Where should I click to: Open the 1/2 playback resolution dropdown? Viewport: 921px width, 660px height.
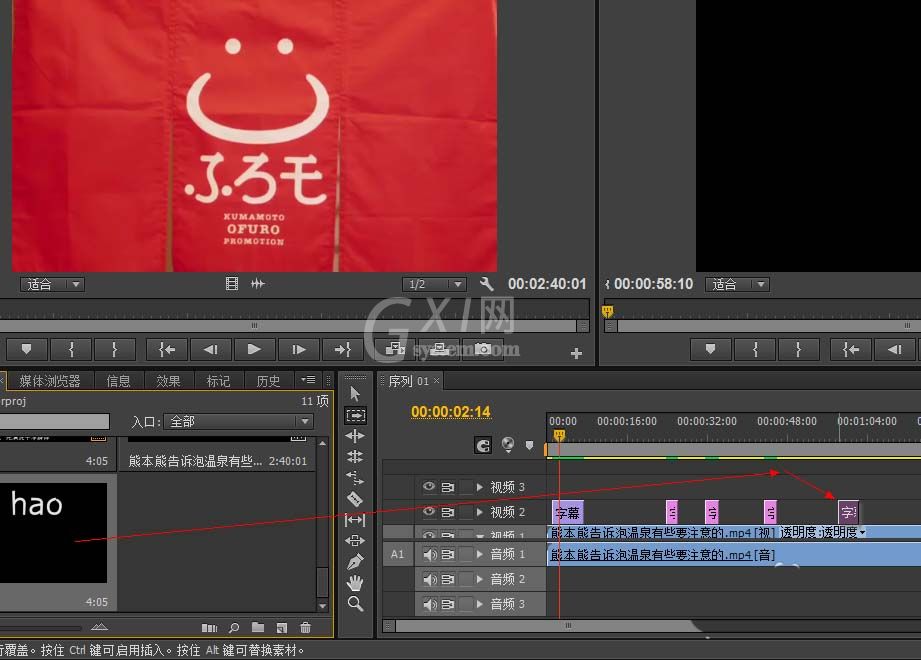pos(434,285)
